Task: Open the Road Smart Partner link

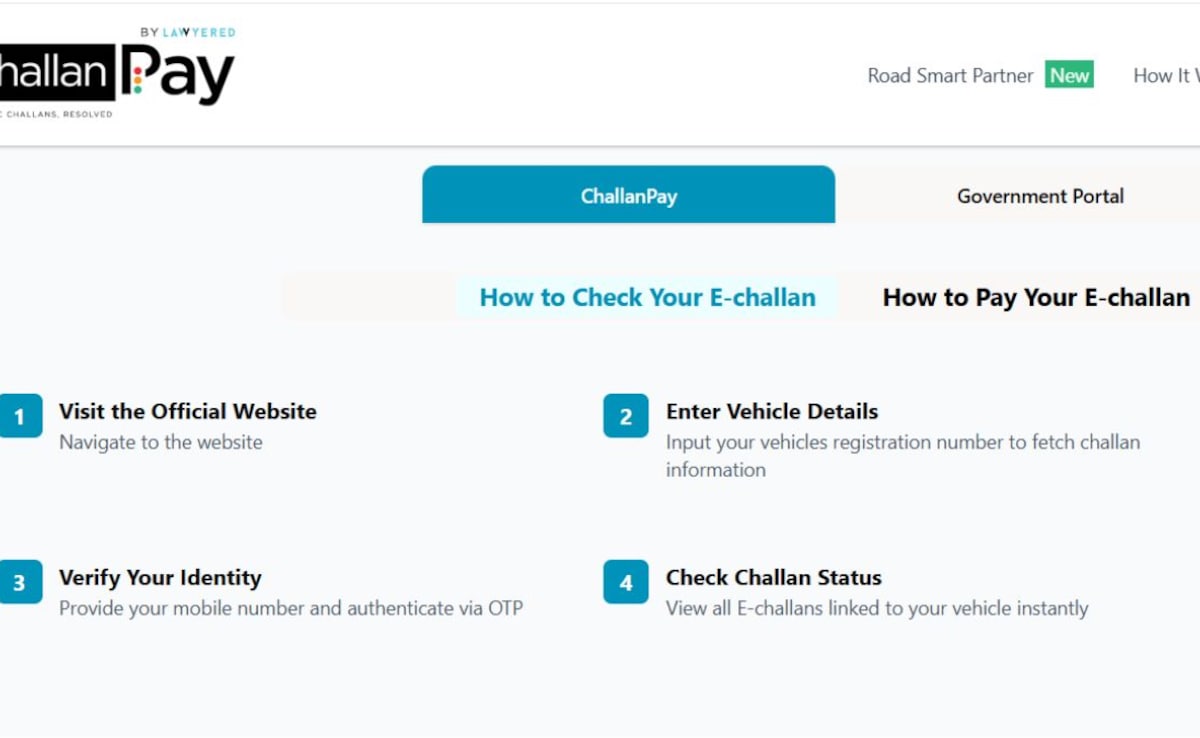Action: (x=949, y=76)
